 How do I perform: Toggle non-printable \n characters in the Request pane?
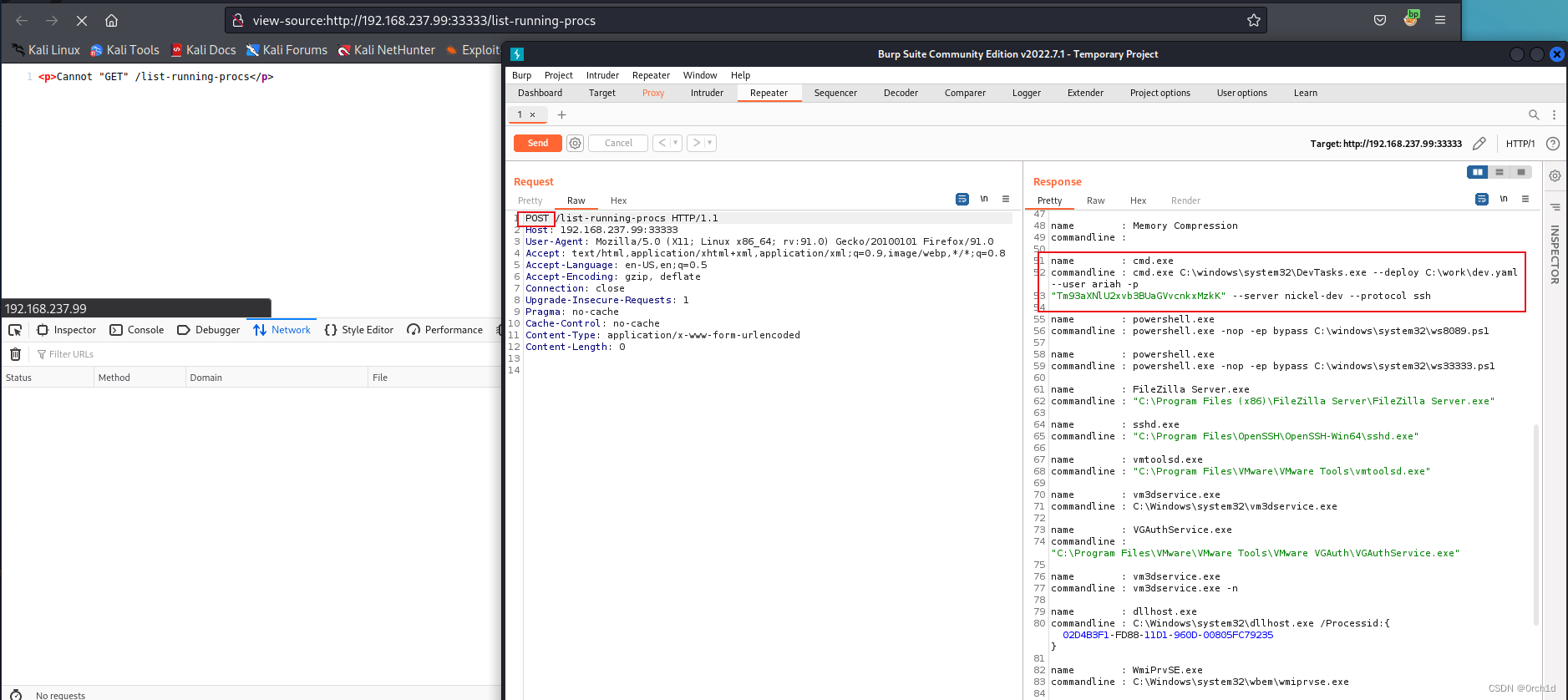[x=984, y=199]
